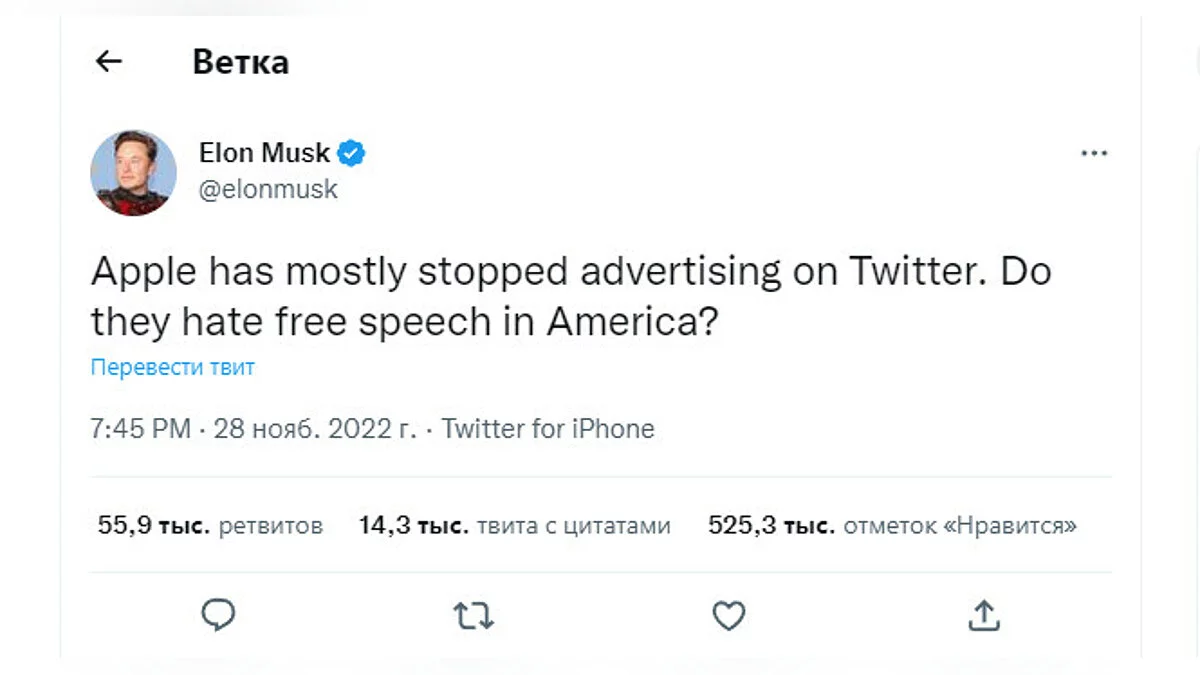This screenshot has width=1200, height=675.
Task: View the 14,3 тыс. твита с цитатами
Action: pyautogui.click(x=514, y=525)
